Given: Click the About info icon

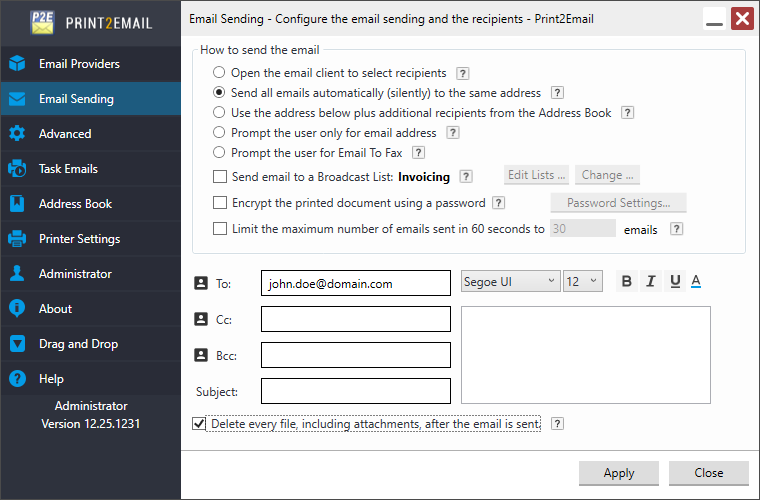Looking at the screenshot, I should coord(17,308).
